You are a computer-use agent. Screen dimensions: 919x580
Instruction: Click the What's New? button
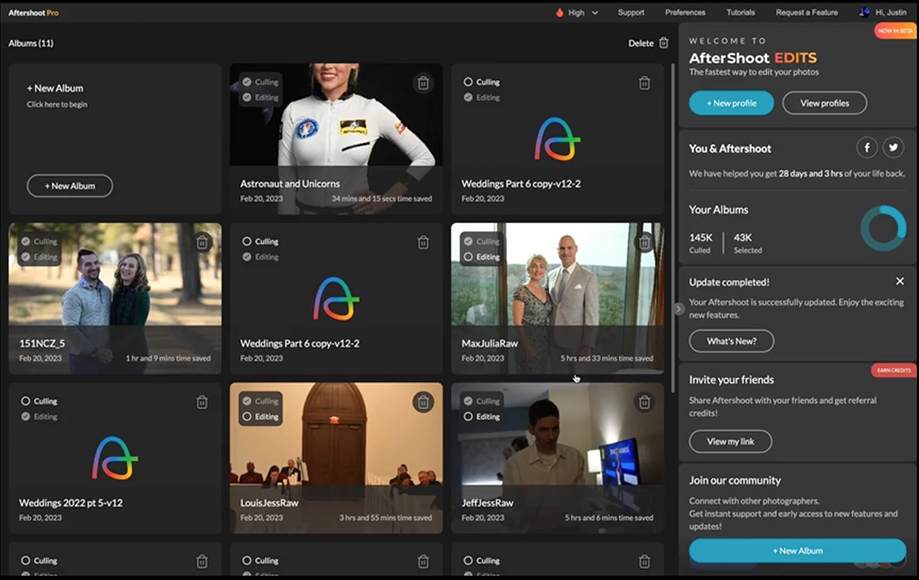pyautogui.click(x=731, y=341)
